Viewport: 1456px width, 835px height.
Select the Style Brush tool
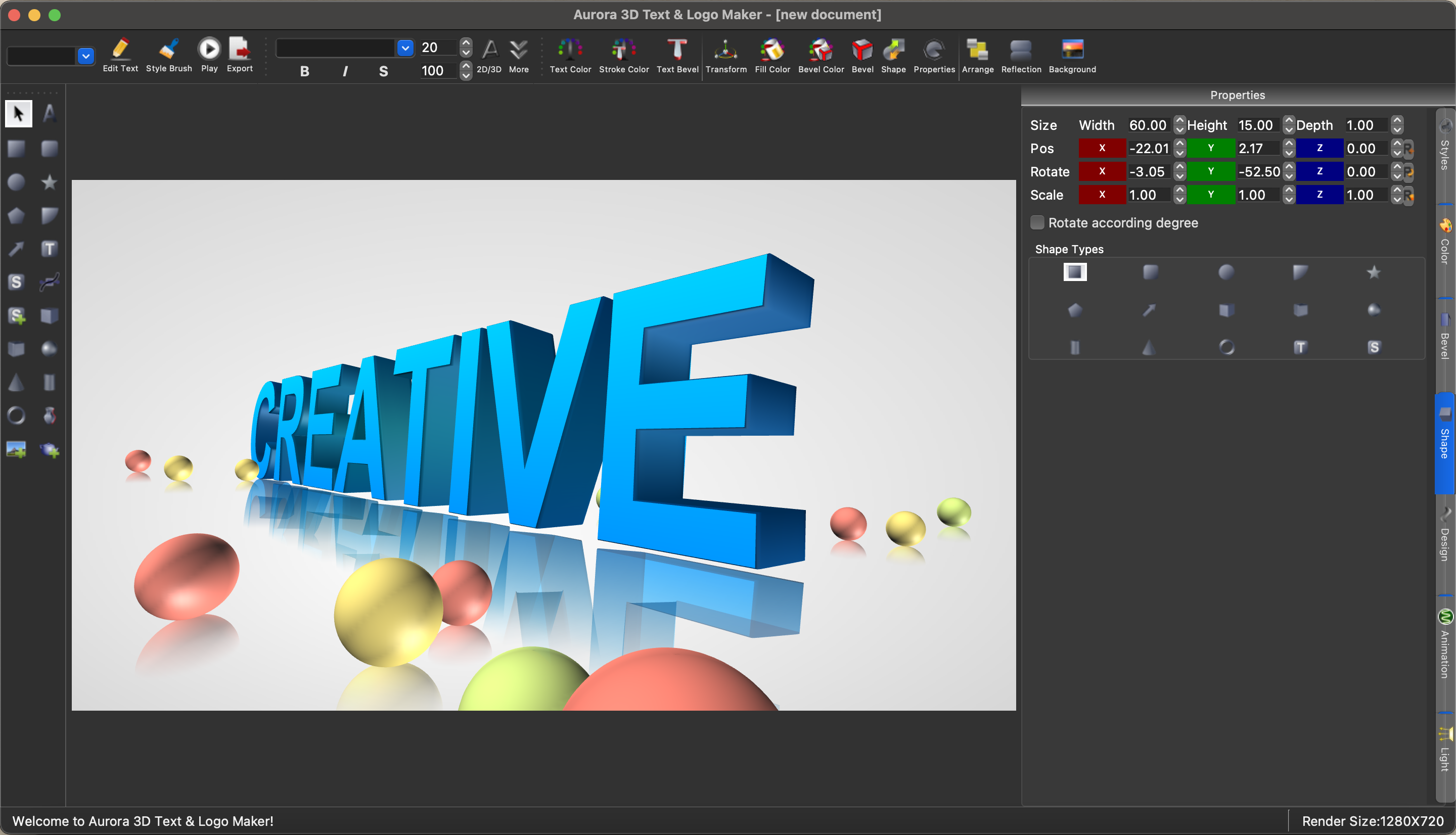[x=168, y=55]
